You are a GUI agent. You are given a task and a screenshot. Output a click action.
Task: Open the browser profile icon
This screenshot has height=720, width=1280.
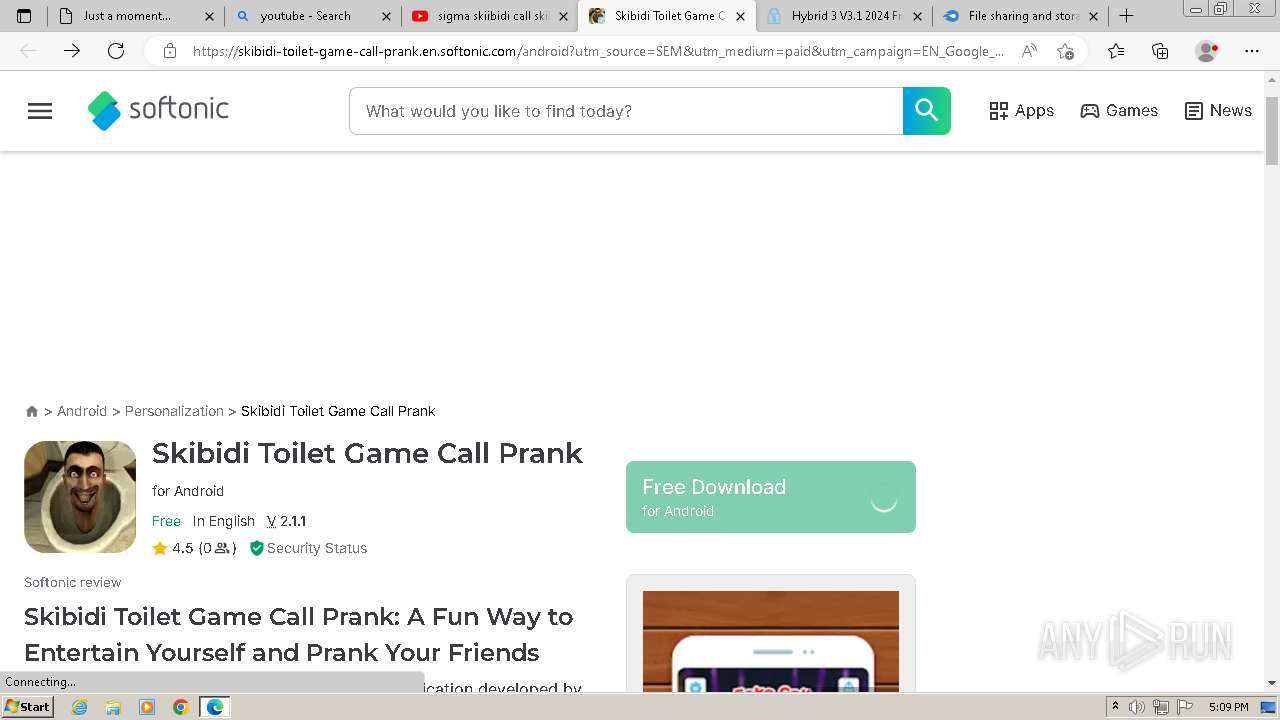click(x=1207, y=51)
